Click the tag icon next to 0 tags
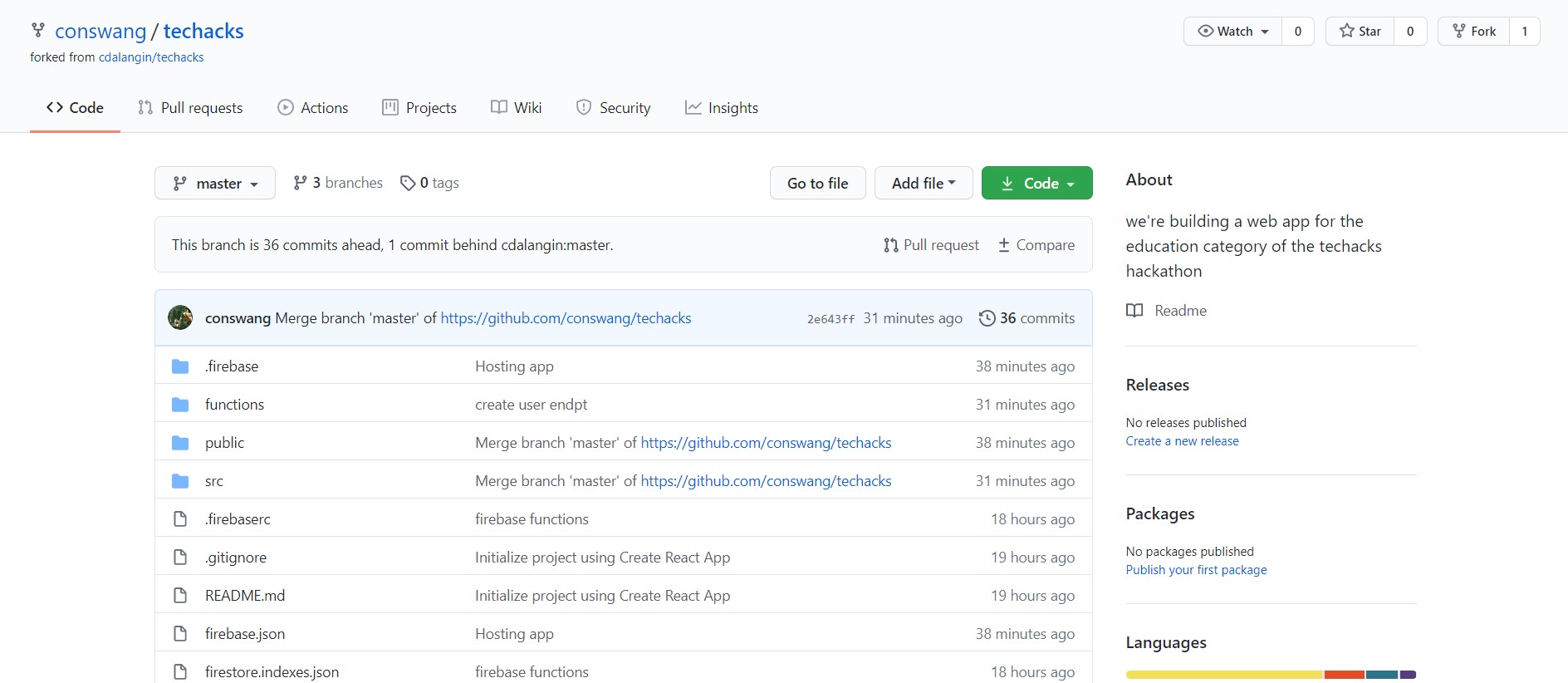This screenshot has width=1568, height=683. (x=408, y=183)
